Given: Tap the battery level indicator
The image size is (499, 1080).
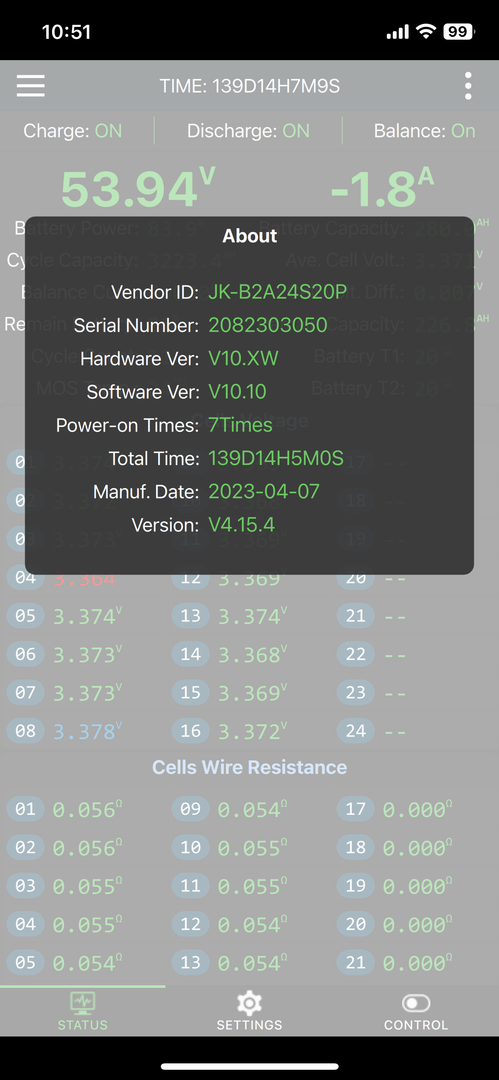Looking at the screenshot, I should (459, 32).
